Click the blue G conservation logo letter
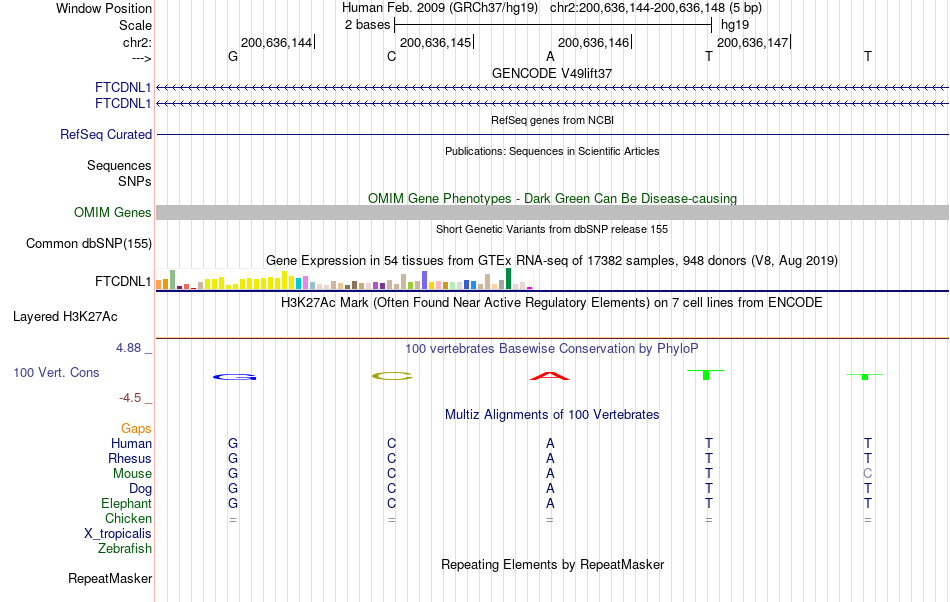The width and height of the screenshot is (950, 602). [x=234, y=377]
